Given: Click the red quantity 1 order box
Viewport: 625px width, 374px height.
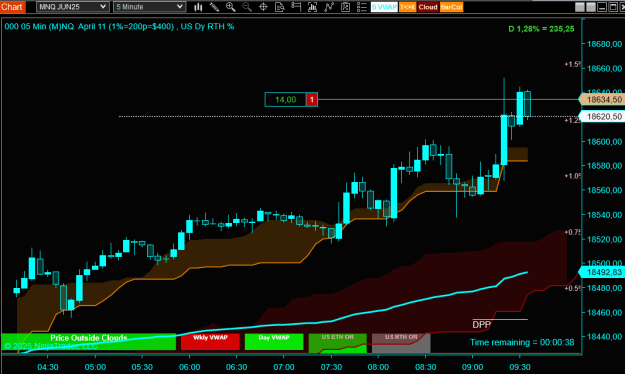Looking at the screenshot, I should [312, 100].
